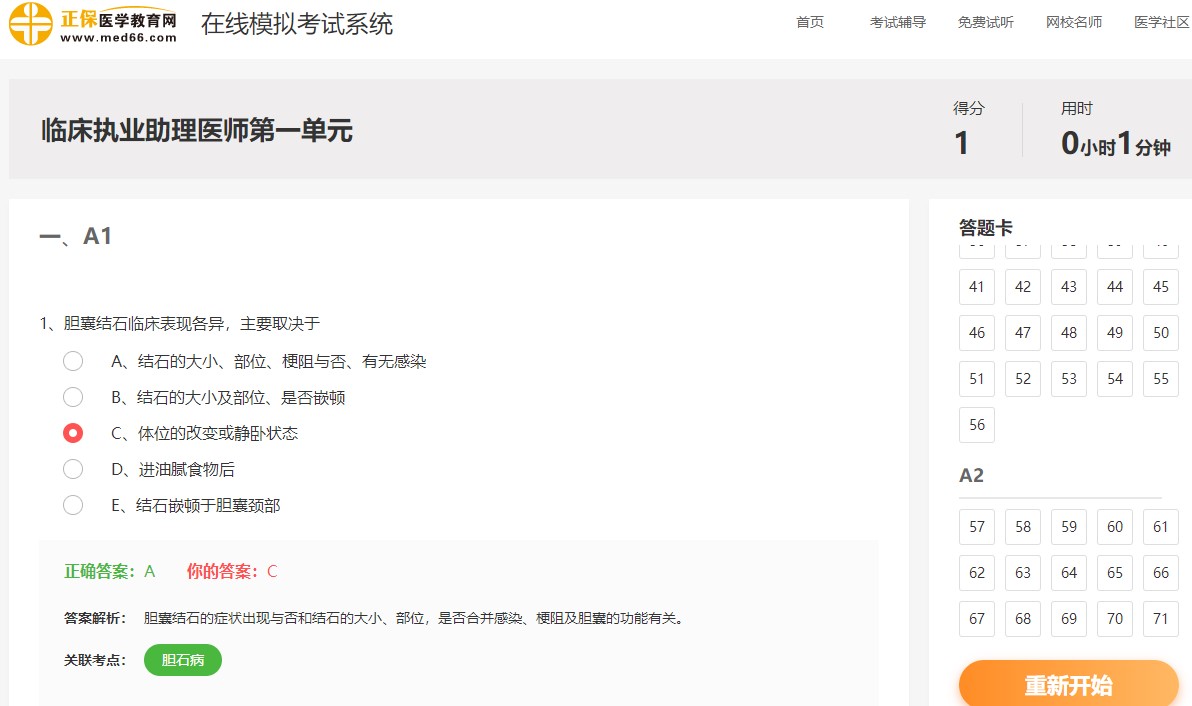Image resolution: width=1192 pixels, height=706 pixels.
Task: Open the 免费试听 link
Action: pos(985,22)
